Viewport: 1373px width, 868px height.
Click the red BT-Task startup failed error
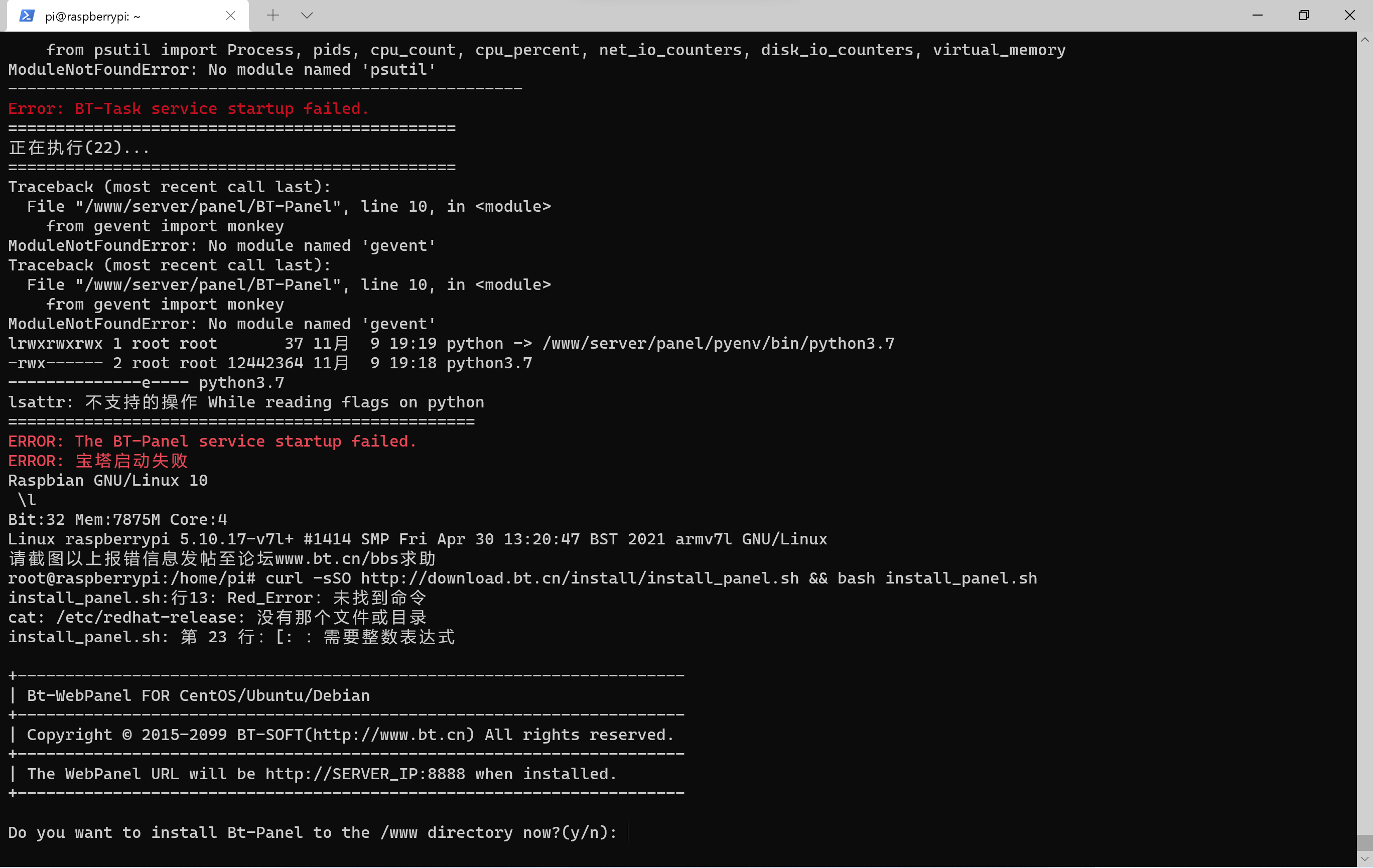188,108
